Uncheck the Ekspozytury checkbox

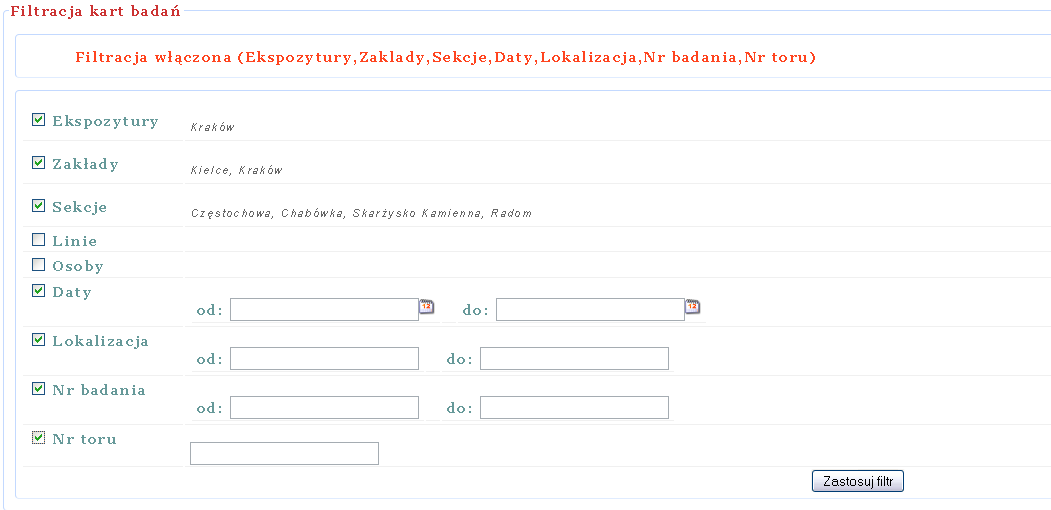[x=39, y=120]
